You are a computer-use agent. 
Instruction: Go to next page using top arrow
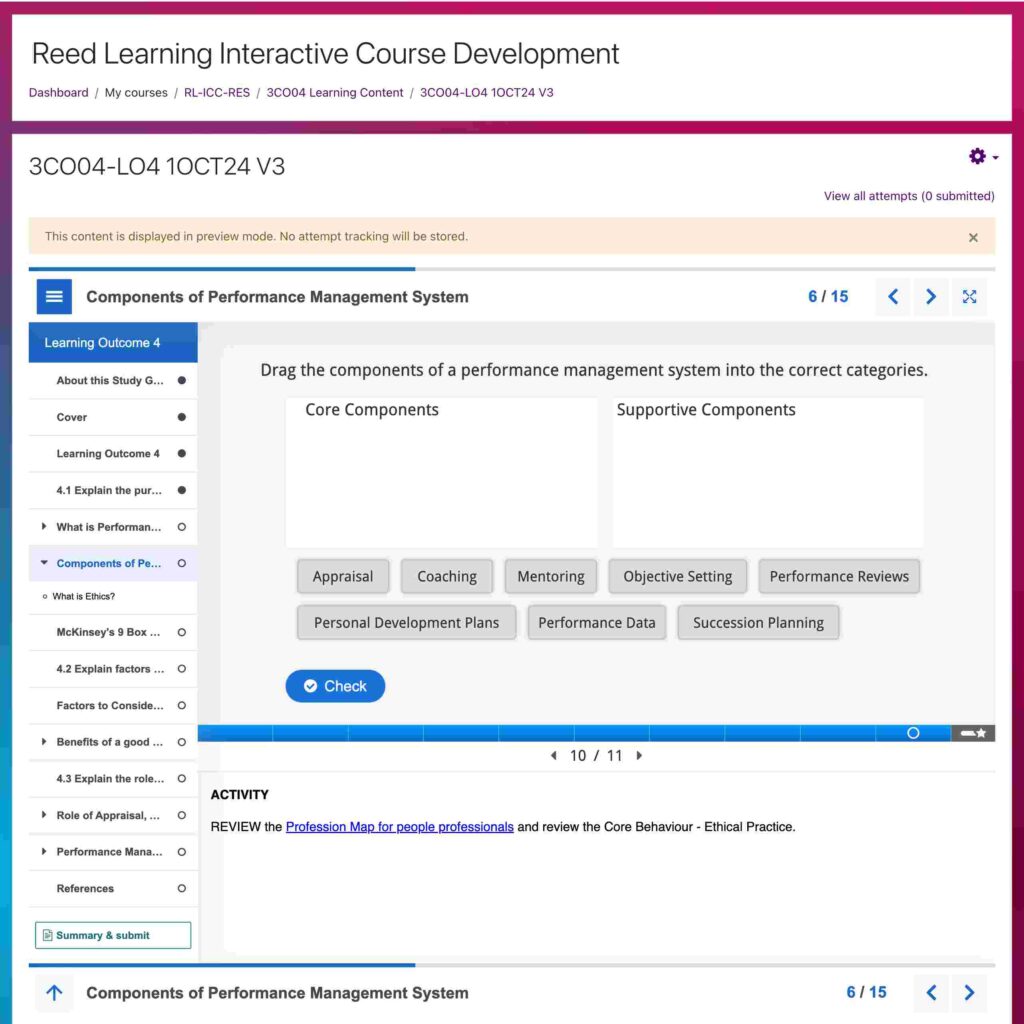[x=931, y=297]
